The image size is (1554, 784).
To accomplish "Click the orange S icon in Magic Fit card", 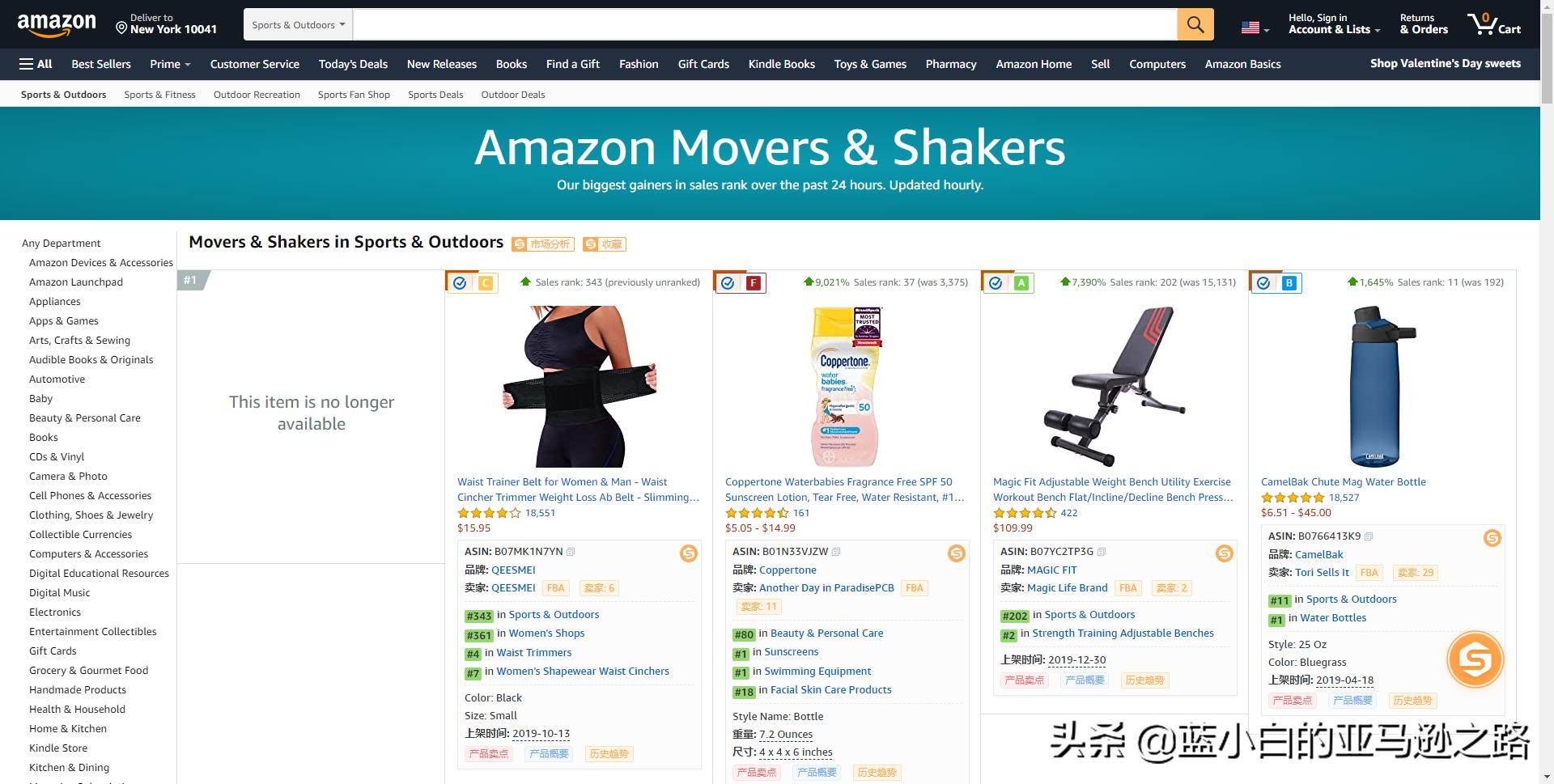I will point(1224,553).
